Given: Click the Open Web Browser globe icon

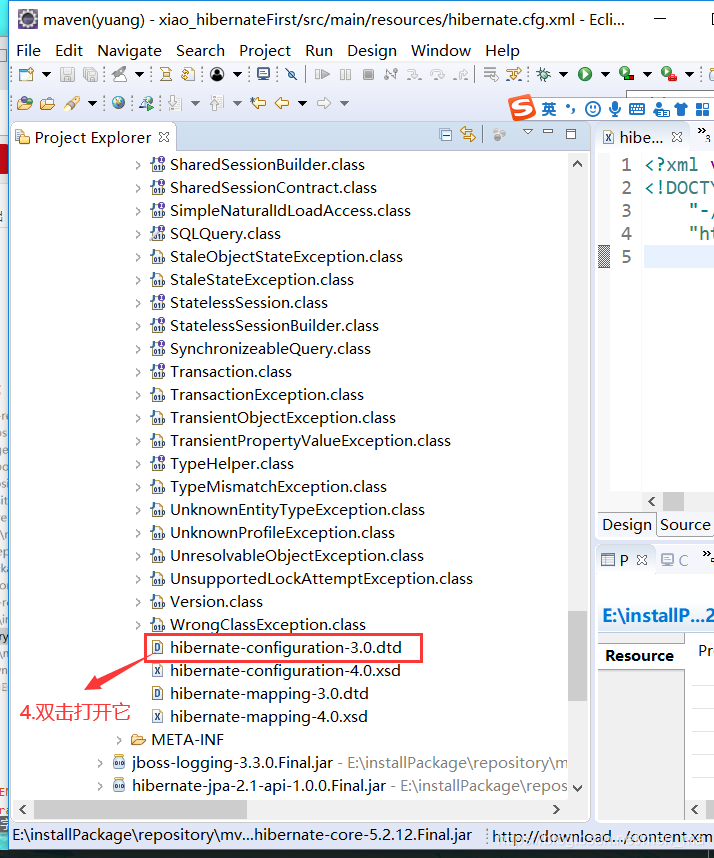Looking at the screenshot, I should click(x=118, y=102).
